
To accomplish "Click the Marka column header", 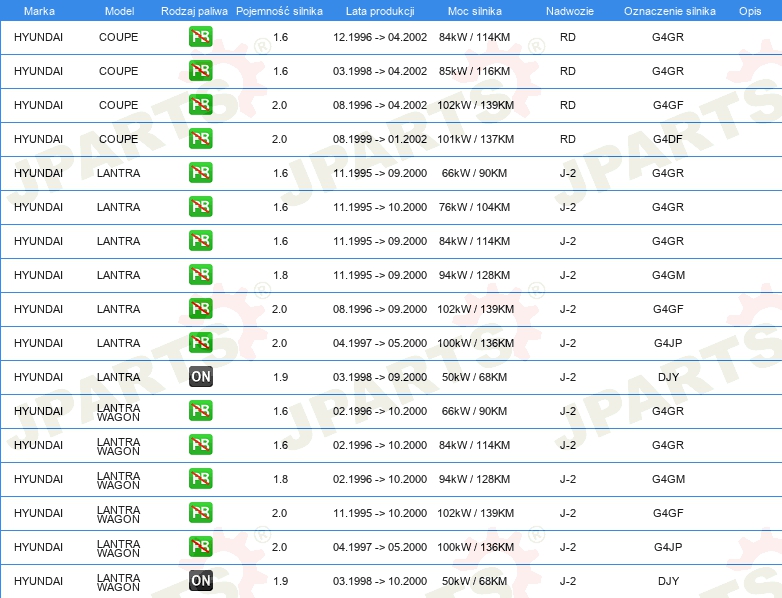I will click(x=39, y=11).
